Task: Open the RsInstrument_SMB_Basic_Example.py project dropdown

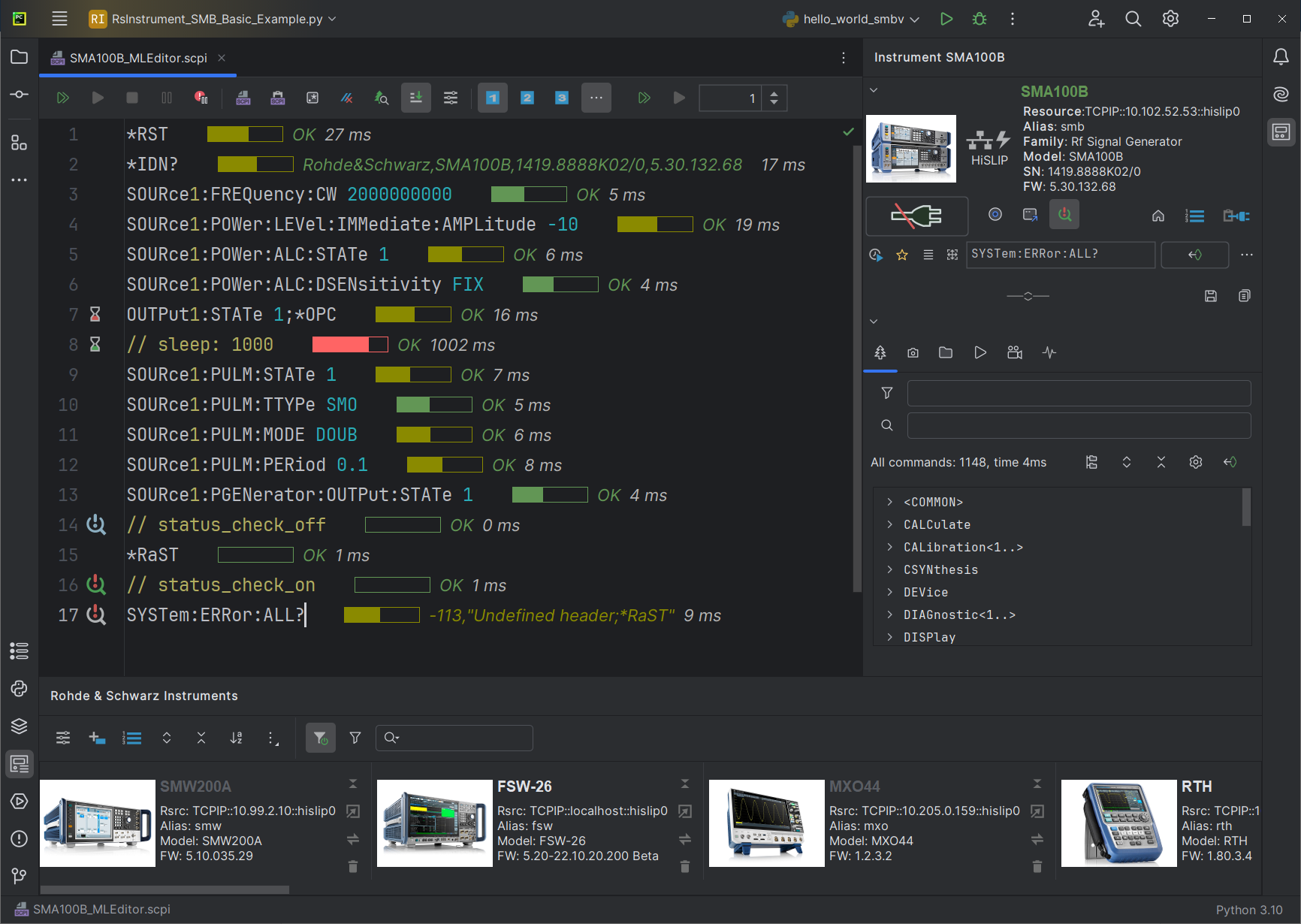Action: point(213,19)
